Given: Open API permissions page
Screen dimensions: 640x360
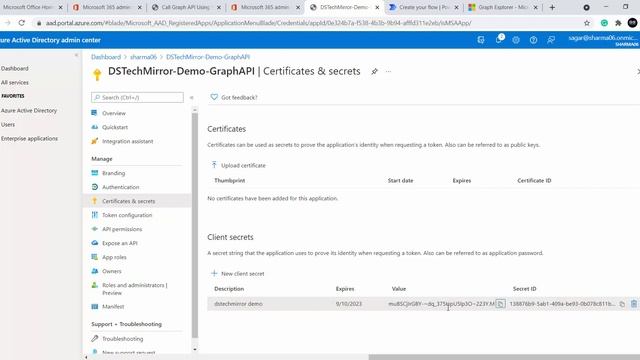Looking at the screenshot, I should [x=122, y=229].
